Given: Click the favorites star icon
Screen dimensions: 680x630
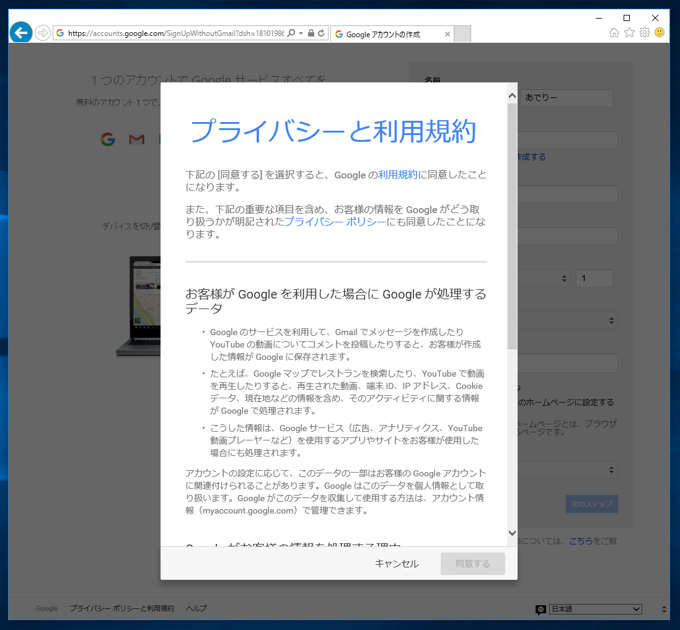Looking at the screenshot, I should 629,33.
